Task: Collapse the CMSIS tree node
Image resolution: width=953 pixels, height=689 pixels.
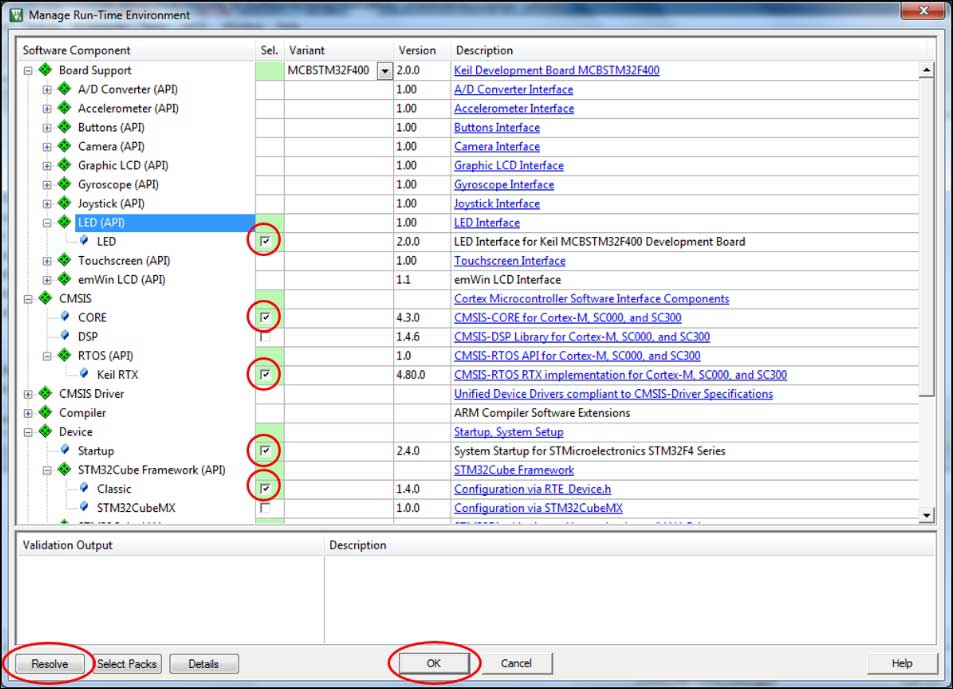Action: click(x=28, y=299)
